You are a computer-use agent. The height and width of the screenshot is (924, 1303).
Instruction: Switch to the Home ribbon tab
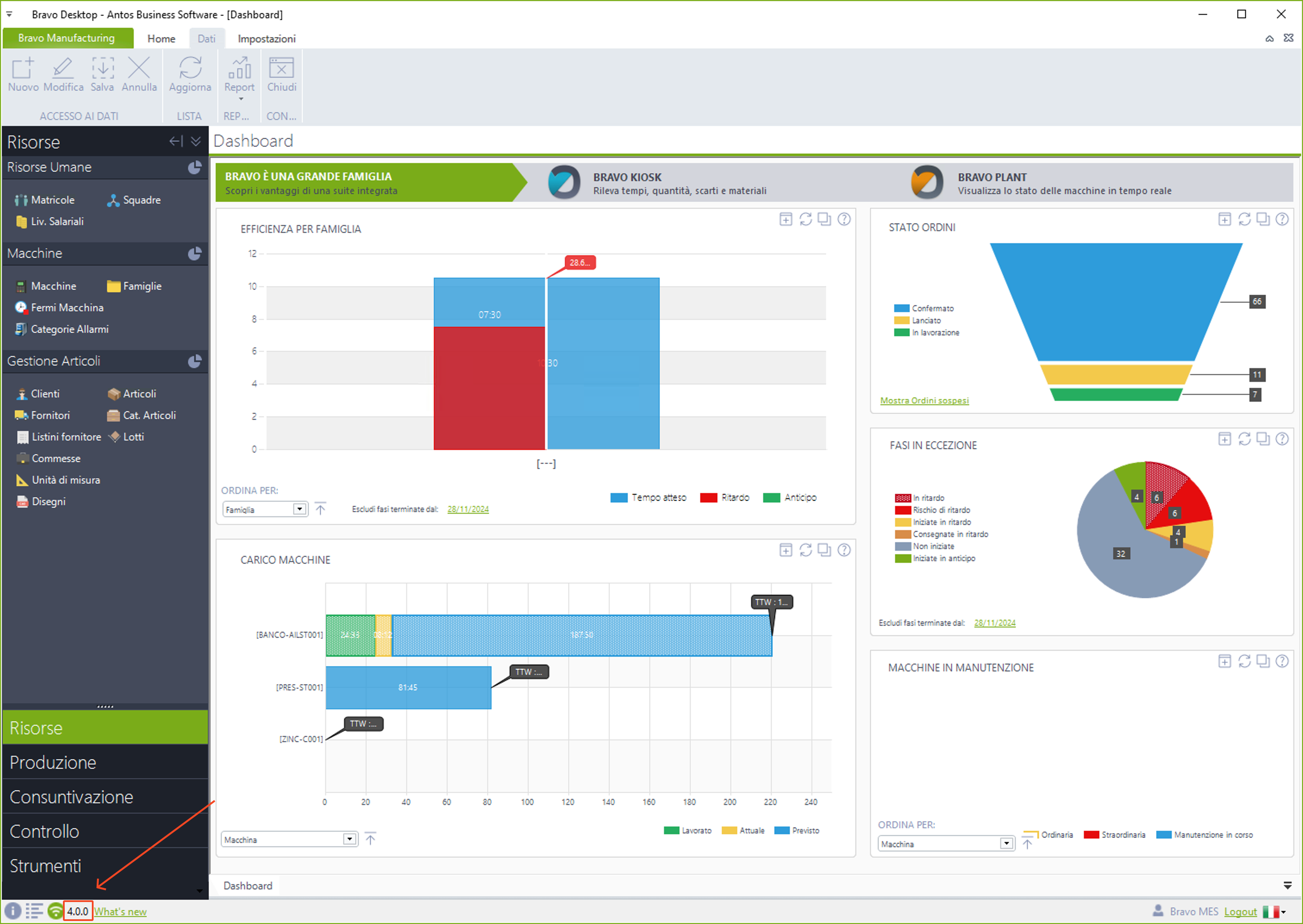tap(161, 38)
